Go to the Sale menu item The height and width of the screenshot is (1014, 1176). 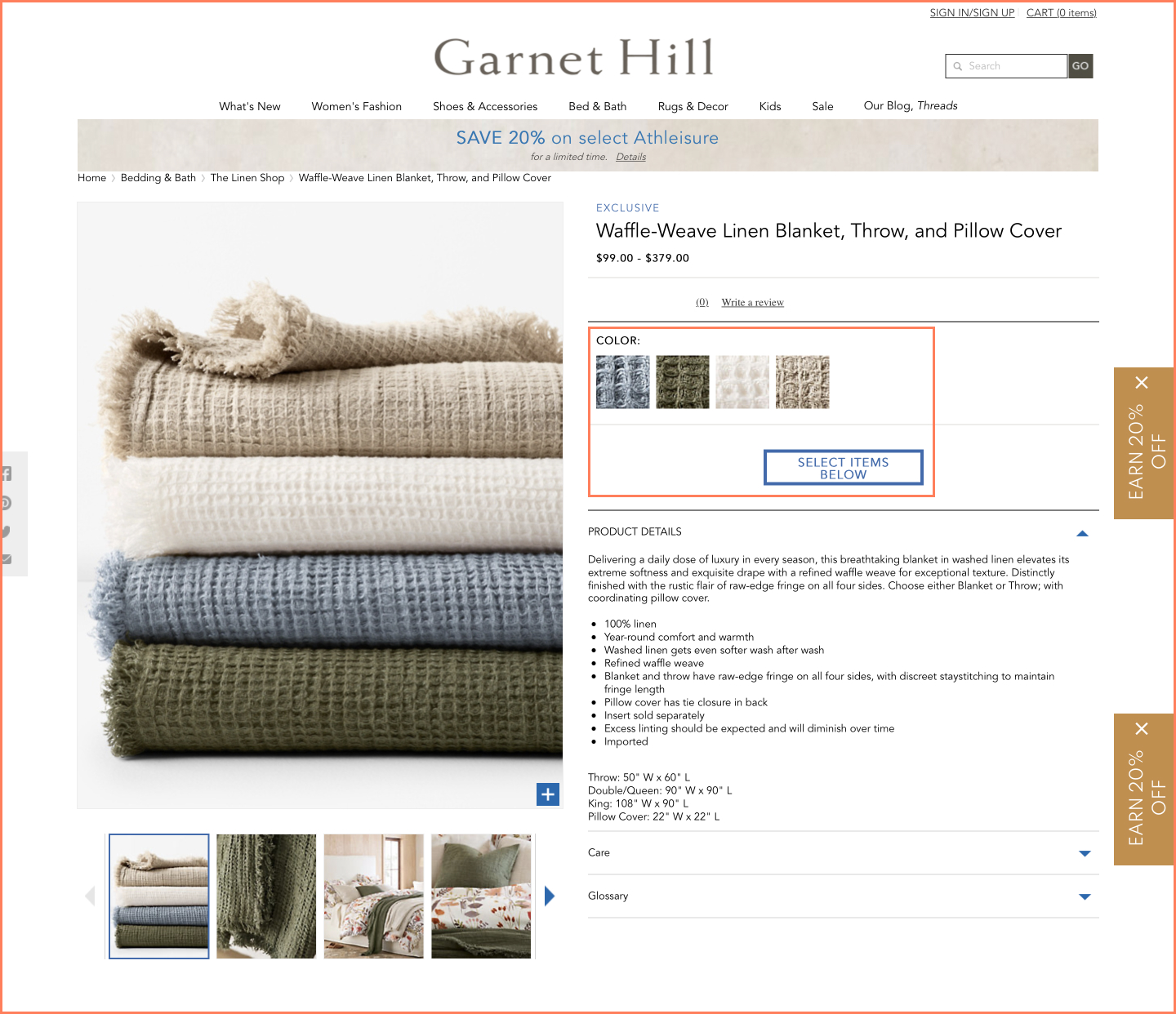[x=822, y=106]
